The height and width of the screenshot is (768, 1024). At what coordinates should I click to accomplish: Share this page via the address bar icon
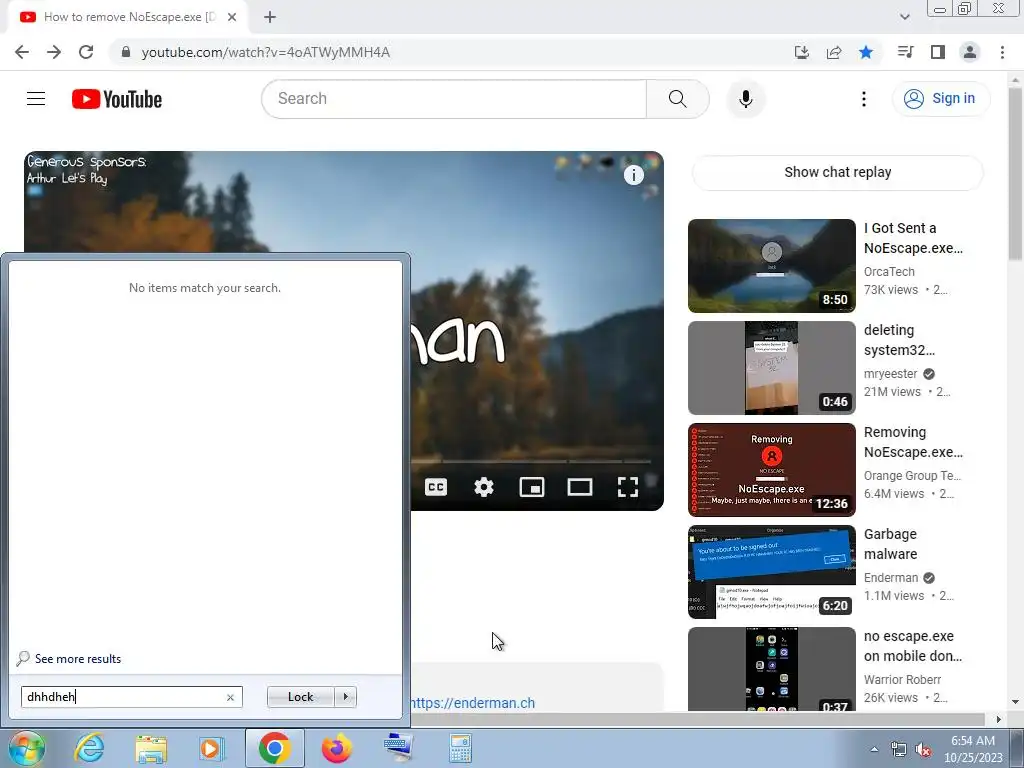[833, 52]
